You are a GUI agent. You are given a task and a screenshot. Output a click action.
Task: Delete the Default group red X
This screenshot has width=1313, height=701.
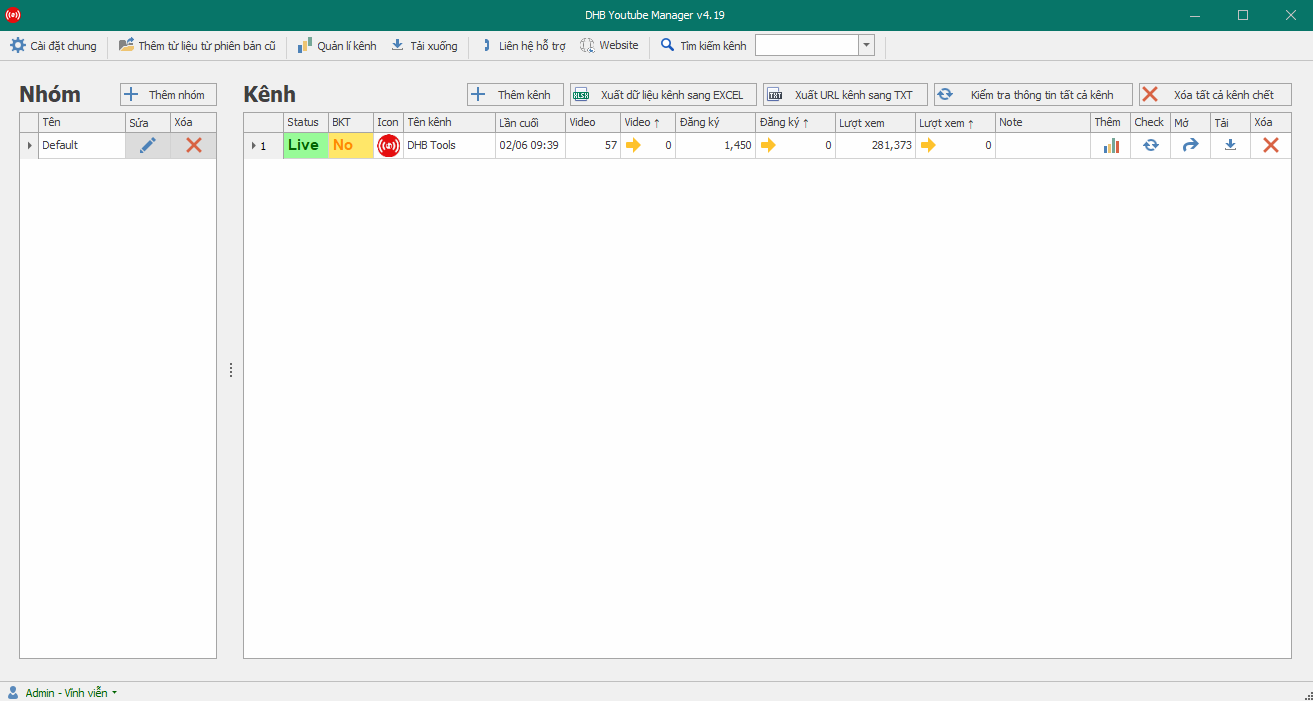(193, 145)
